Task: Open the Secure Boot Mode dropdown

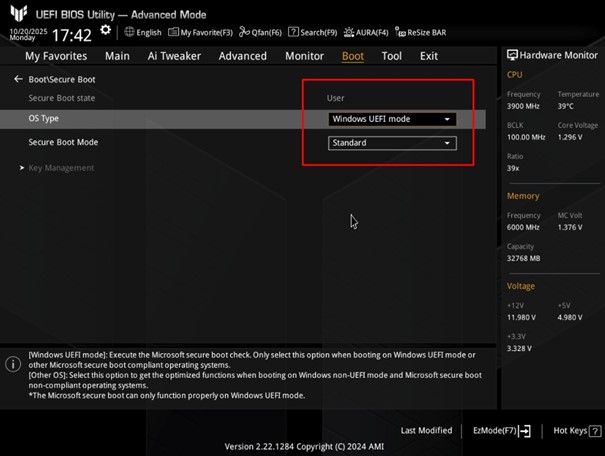Action: tap(392, 143)
